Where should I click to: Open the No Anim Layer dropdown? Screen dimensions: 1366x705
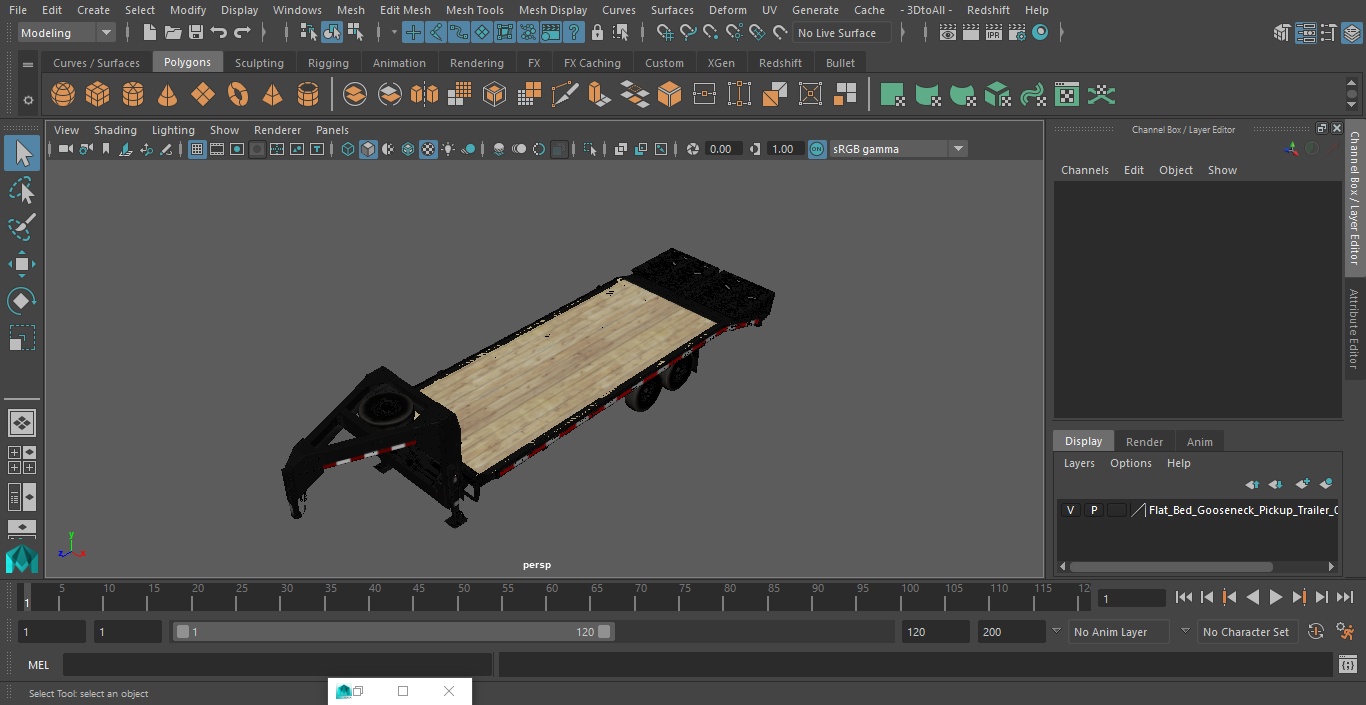(1120, 632)
